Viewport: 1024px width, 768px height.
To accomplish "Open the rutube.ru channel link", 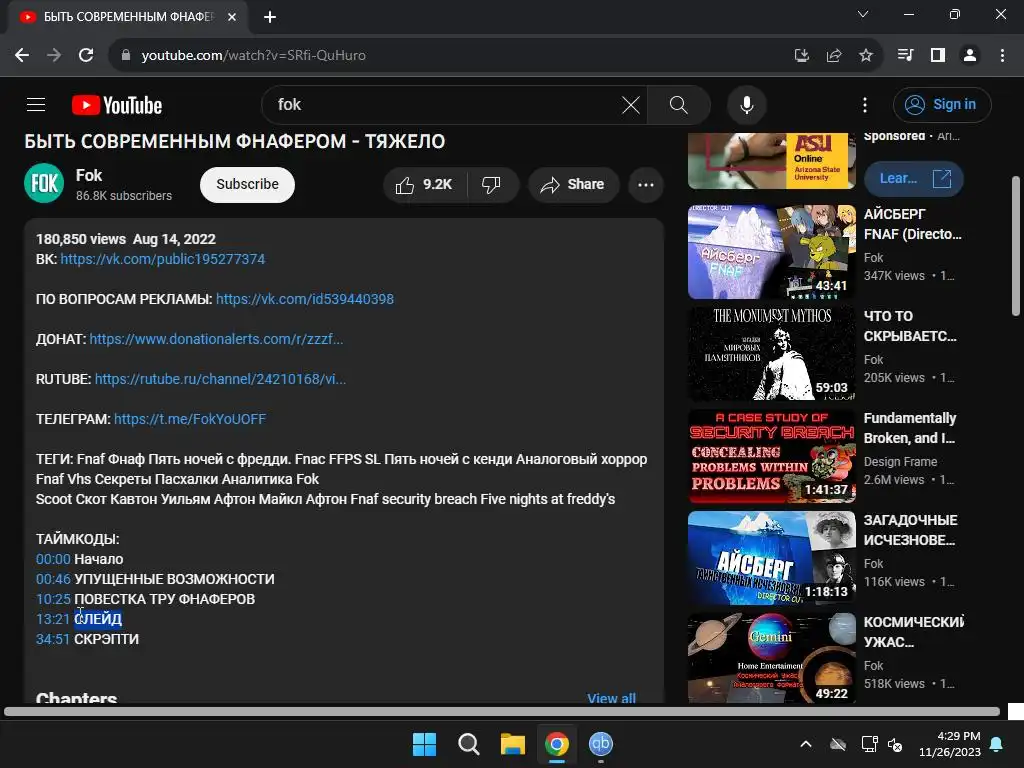I will [x=220, y=379].
